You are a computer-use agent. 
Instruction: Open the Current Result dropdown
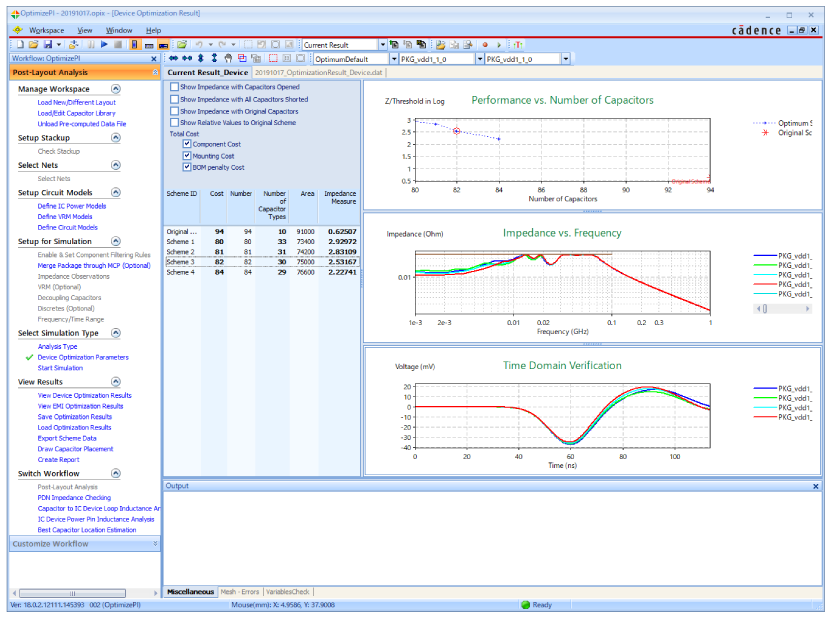pyautogui.click(x=382, y=45)
